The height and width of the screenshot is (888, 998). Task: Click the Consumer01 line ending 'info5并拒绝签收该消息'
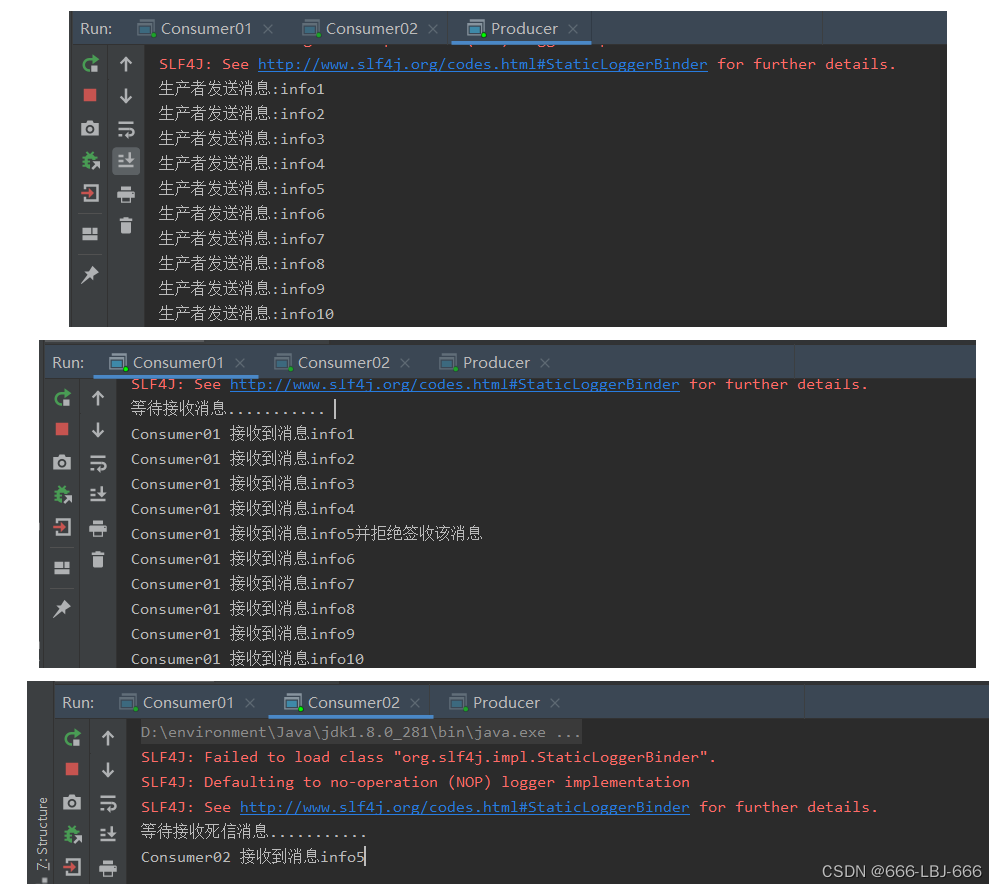[307, 534]
